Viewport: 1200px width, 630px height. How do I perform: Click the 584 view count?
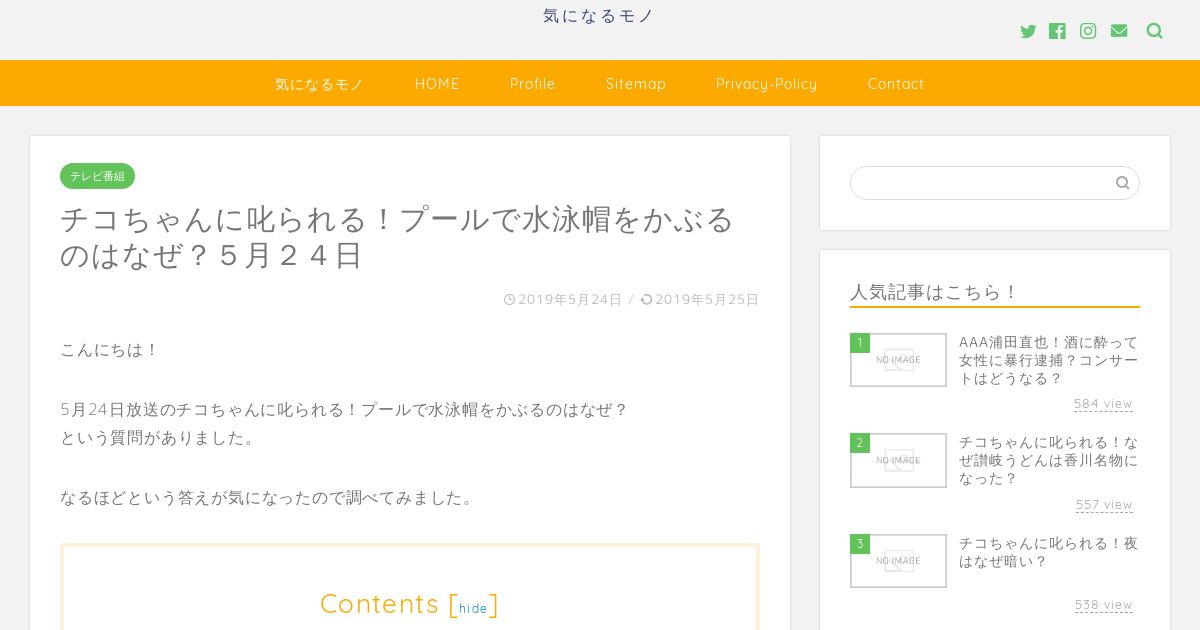click(1103, 404)
